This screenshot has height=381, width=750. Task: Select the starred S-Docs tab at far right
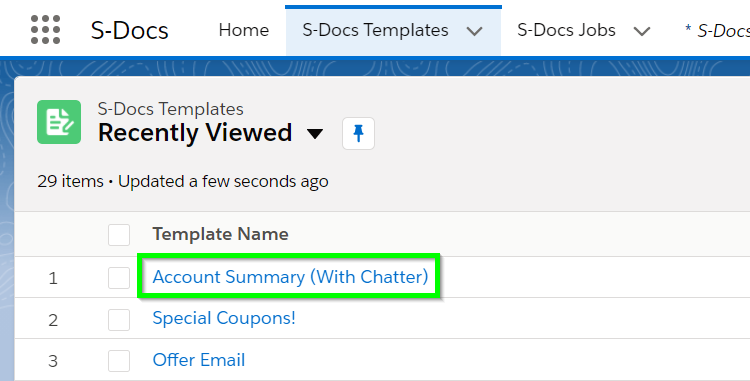click(717, 31)
